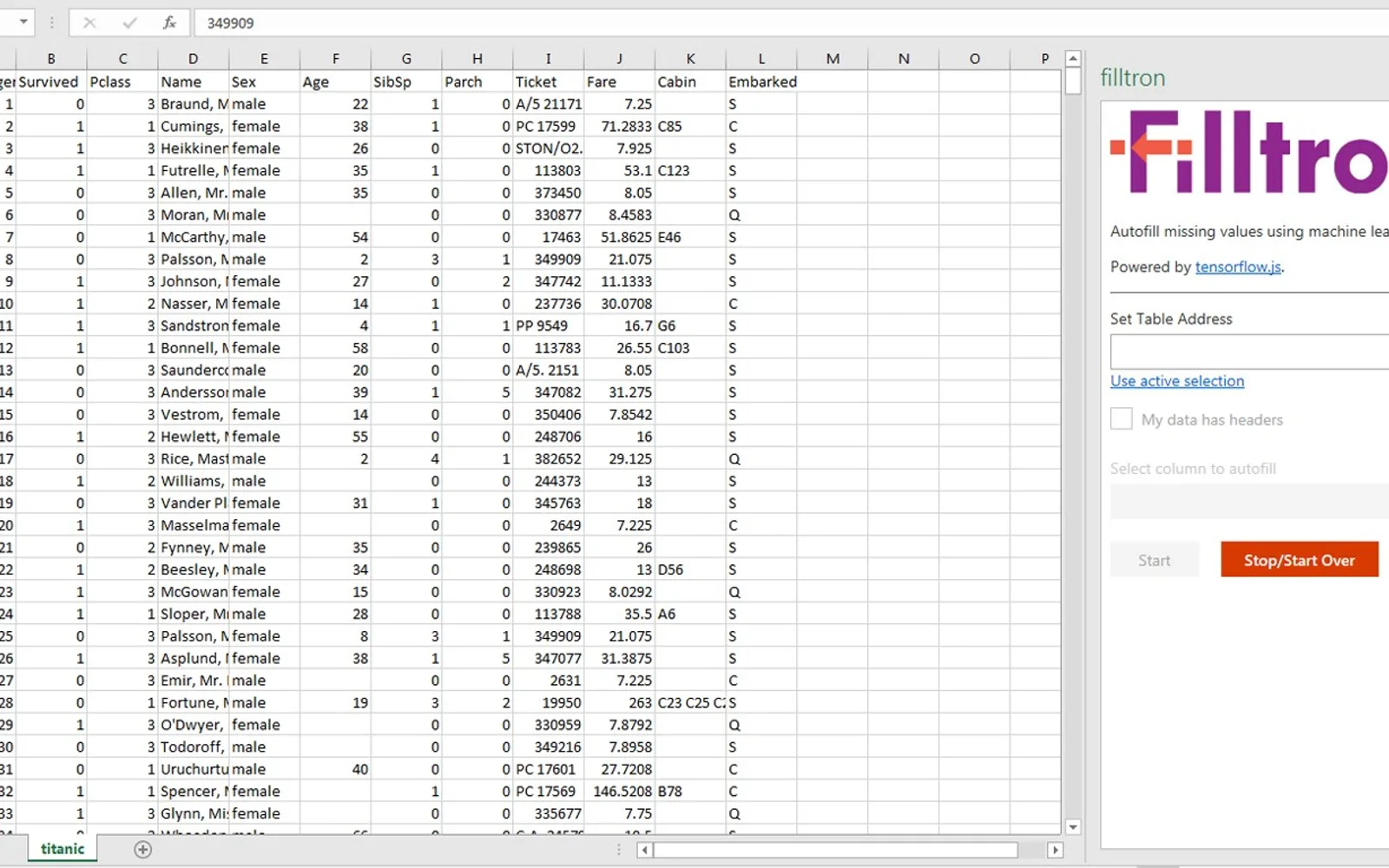This screenshot has height=868, width=1389.
Task: Click the Cabin cell D56
Action: click(691, 569)
